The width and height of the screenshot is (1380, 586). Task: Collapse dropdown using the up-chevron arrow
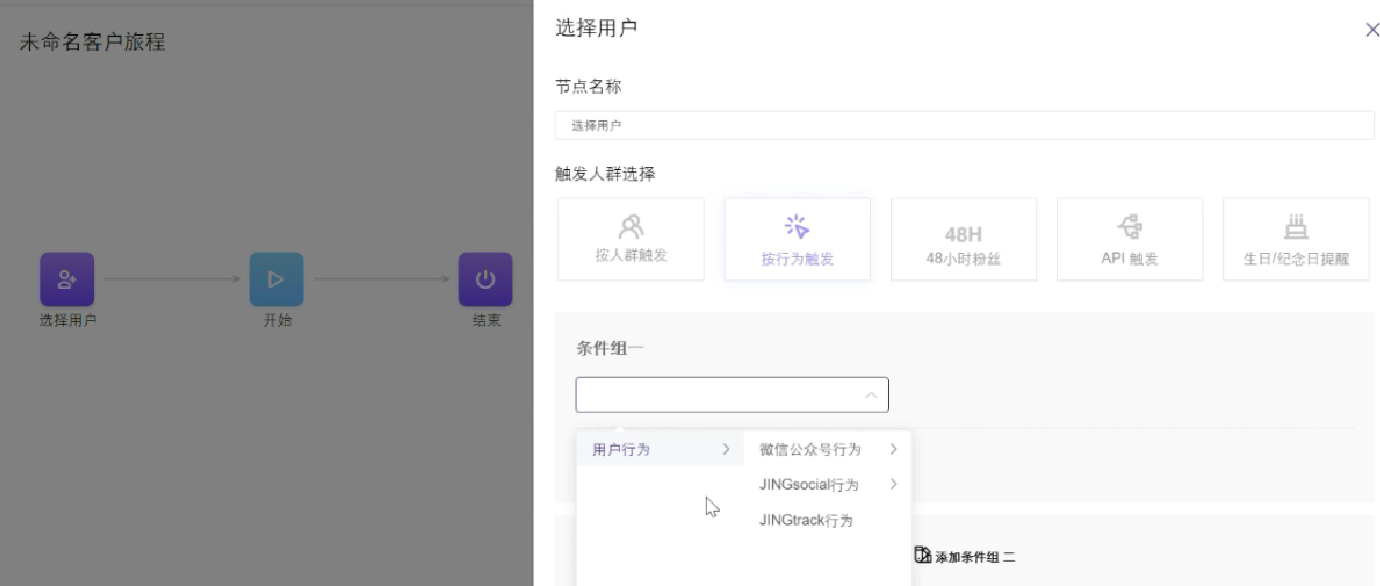tap(870, 396)
